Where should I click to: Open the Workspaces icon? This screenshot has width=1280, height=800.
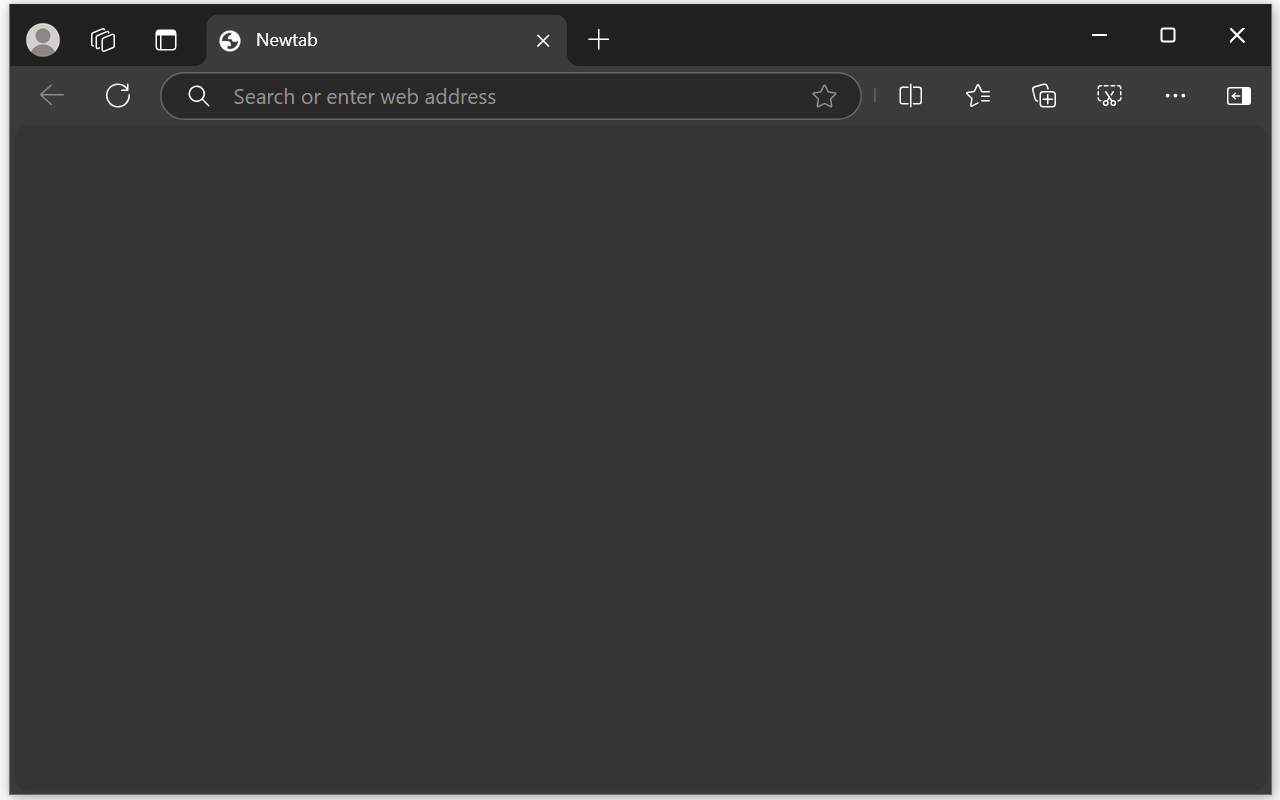[x=103, y=40]
